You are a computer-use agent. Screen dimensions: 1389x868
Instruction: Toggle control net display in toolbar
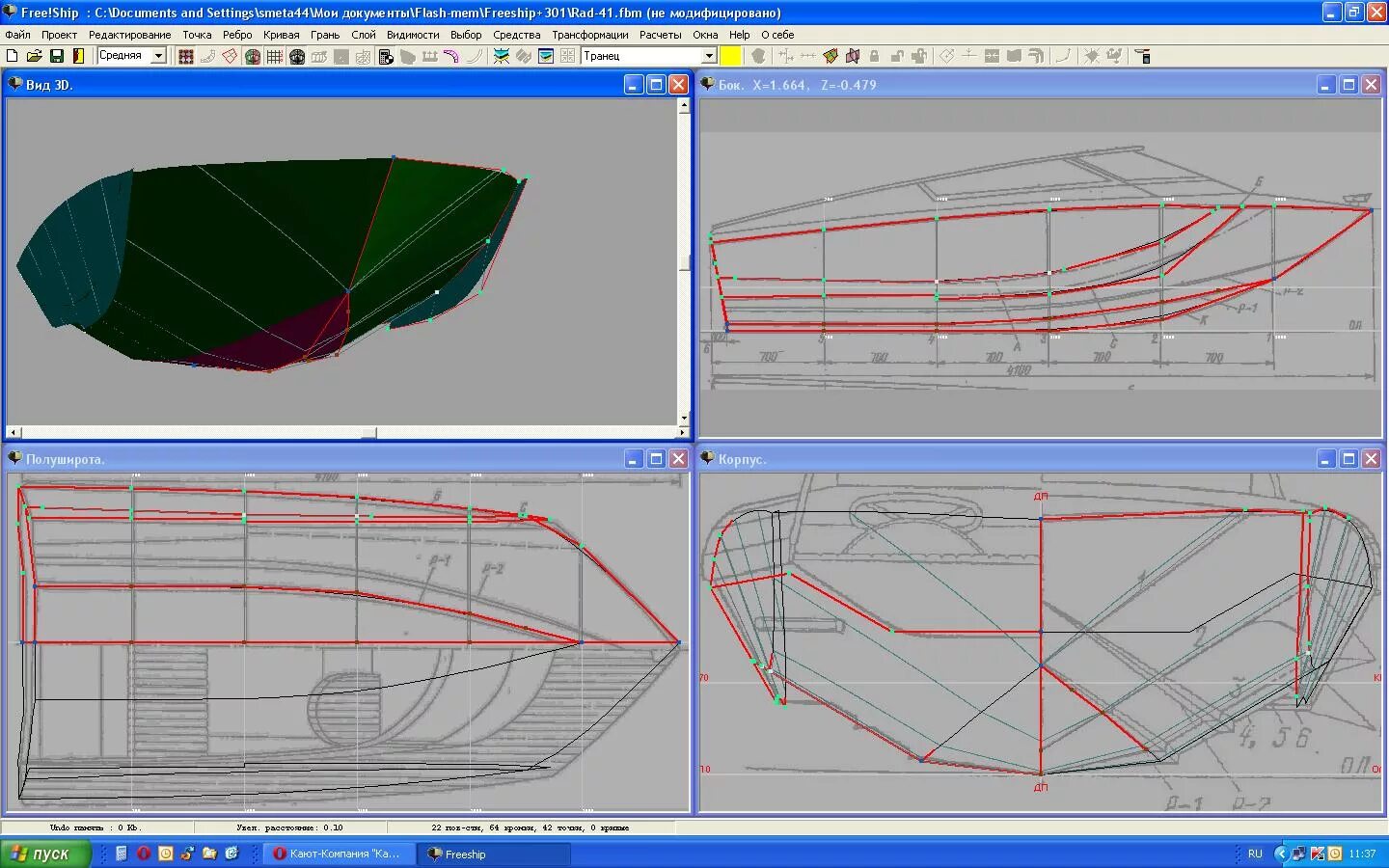(185, 56)
